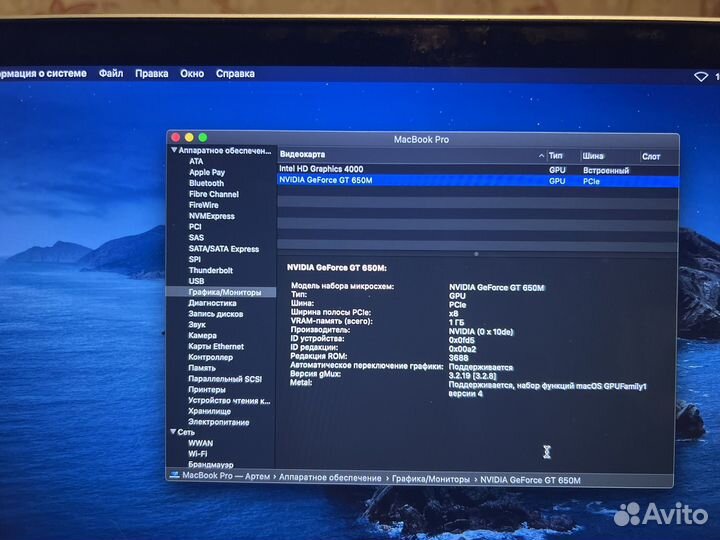Screen dimensions: 720x540
Task: Click Аппаратное обеспечение in the path bar
Action: (x=330, y=478)
